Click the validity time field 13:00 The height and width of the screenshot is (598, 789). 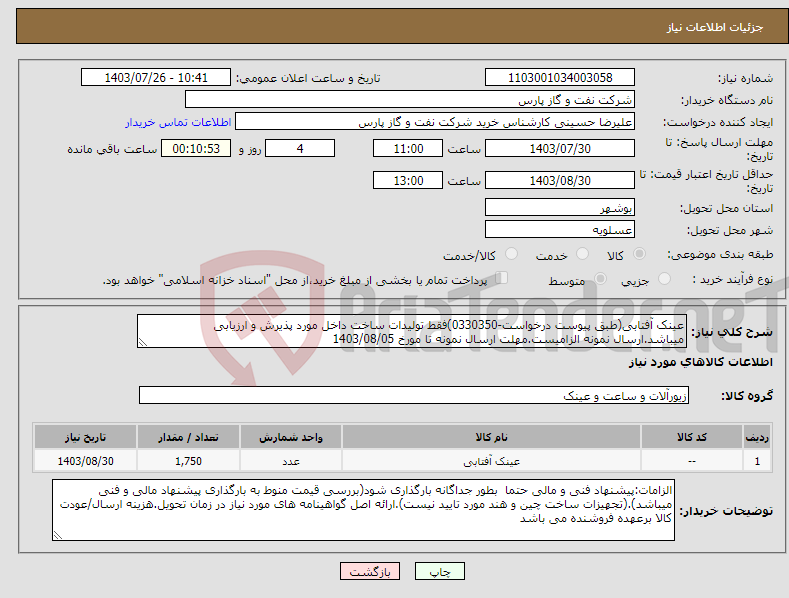click(408, 180)
